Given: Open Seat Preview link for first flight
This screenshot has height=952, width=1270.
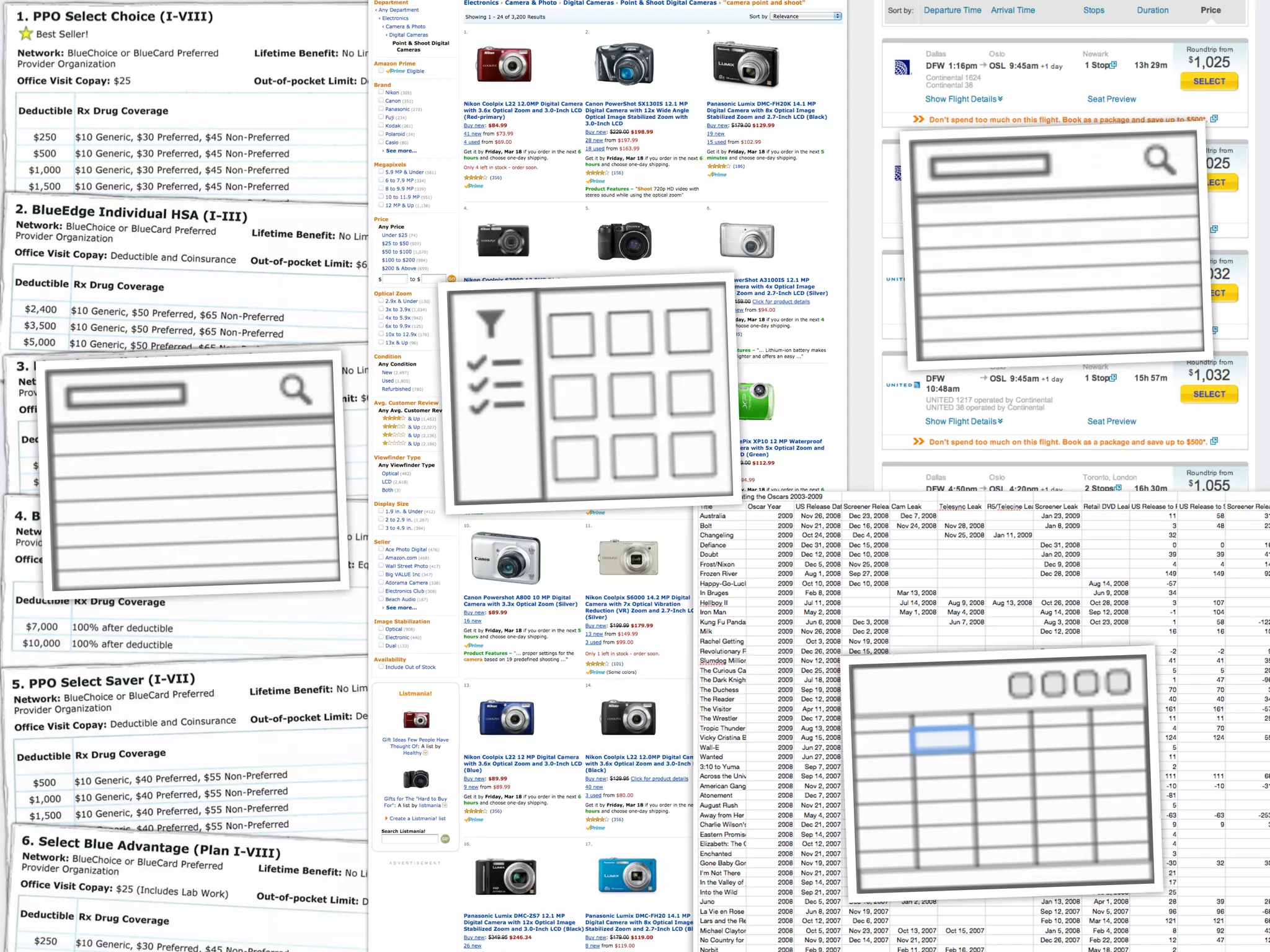Looking at the screenshot, I should pos(1111,99).
